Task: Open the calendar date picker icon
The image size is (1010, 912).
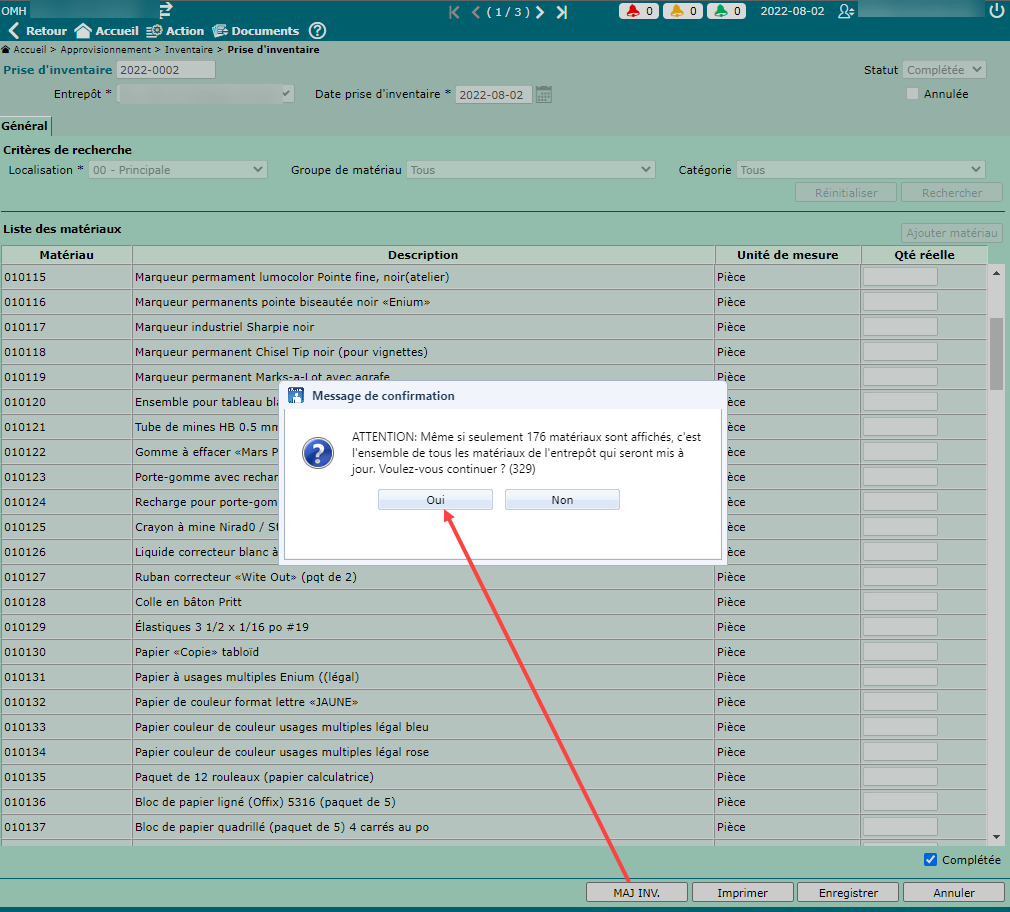Action: click(x=543, y=94)
